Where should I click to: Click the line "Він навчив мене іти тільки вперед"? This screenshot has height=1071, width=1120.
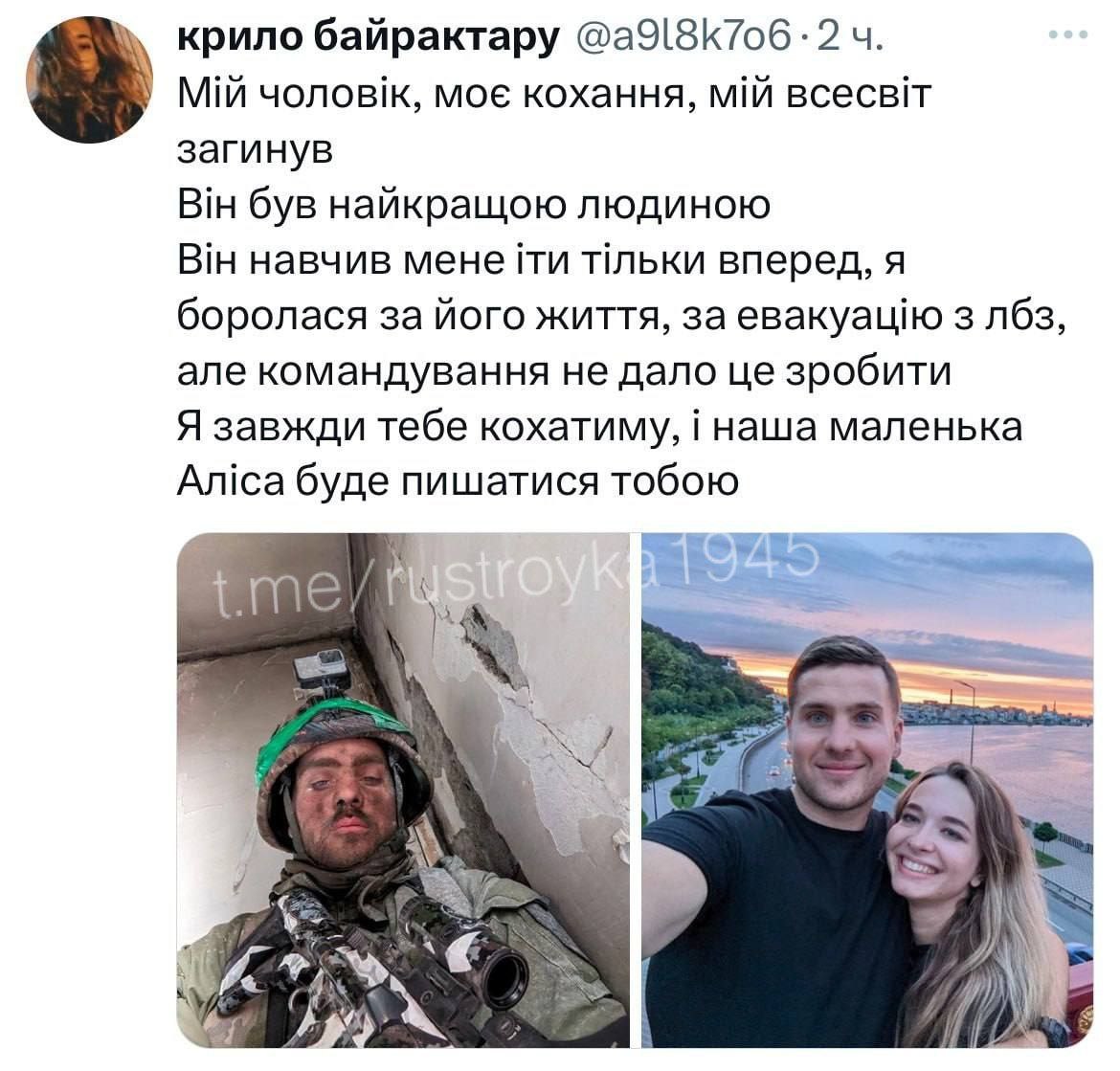tap(541, 260)
